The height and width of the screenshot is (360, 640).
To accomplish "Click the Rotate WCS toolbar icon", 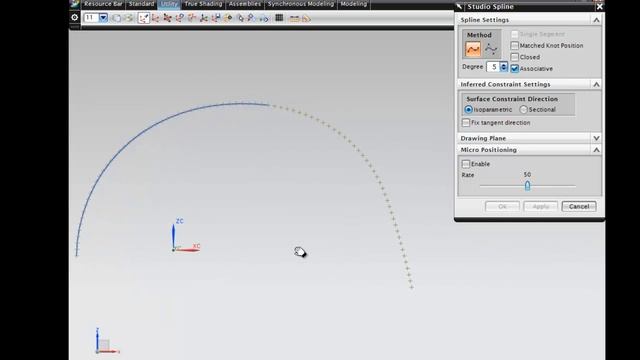I will [x=180, y=18].
